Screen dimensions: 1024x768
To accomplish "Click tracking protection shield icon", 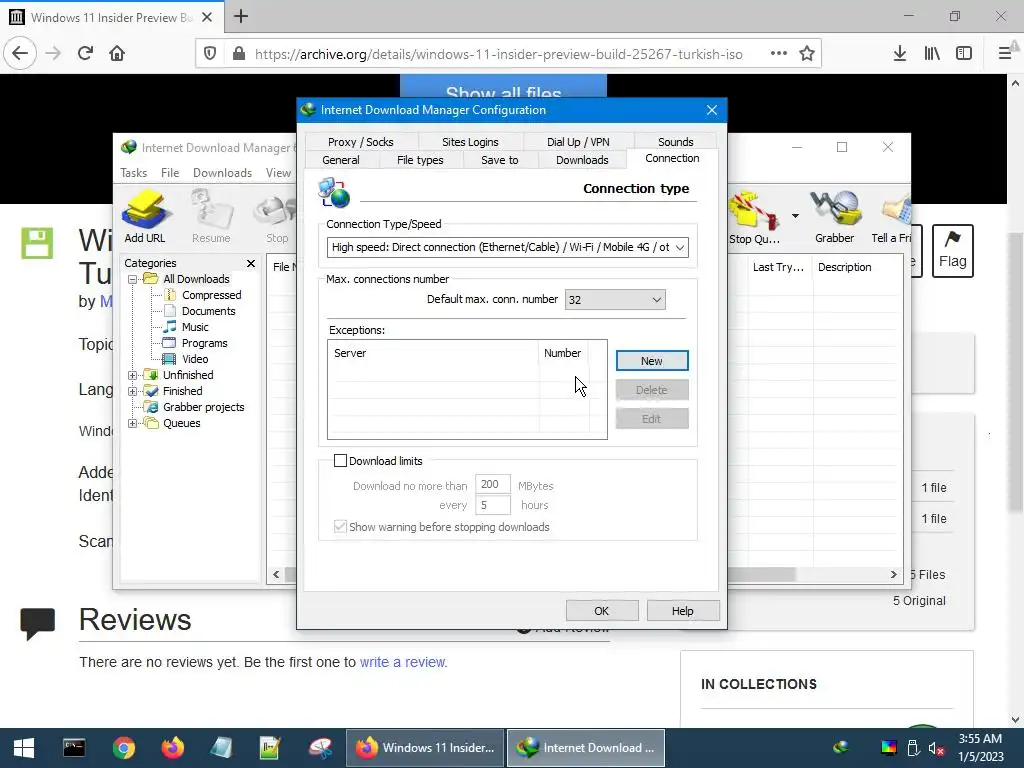I will (210, 54).
